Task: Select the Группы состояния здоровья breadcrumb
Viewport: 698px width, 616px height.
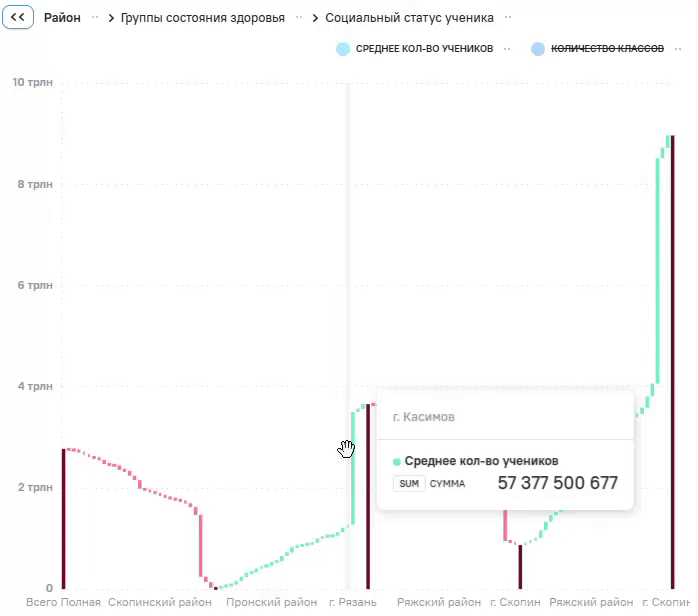Action: (203, 18)
